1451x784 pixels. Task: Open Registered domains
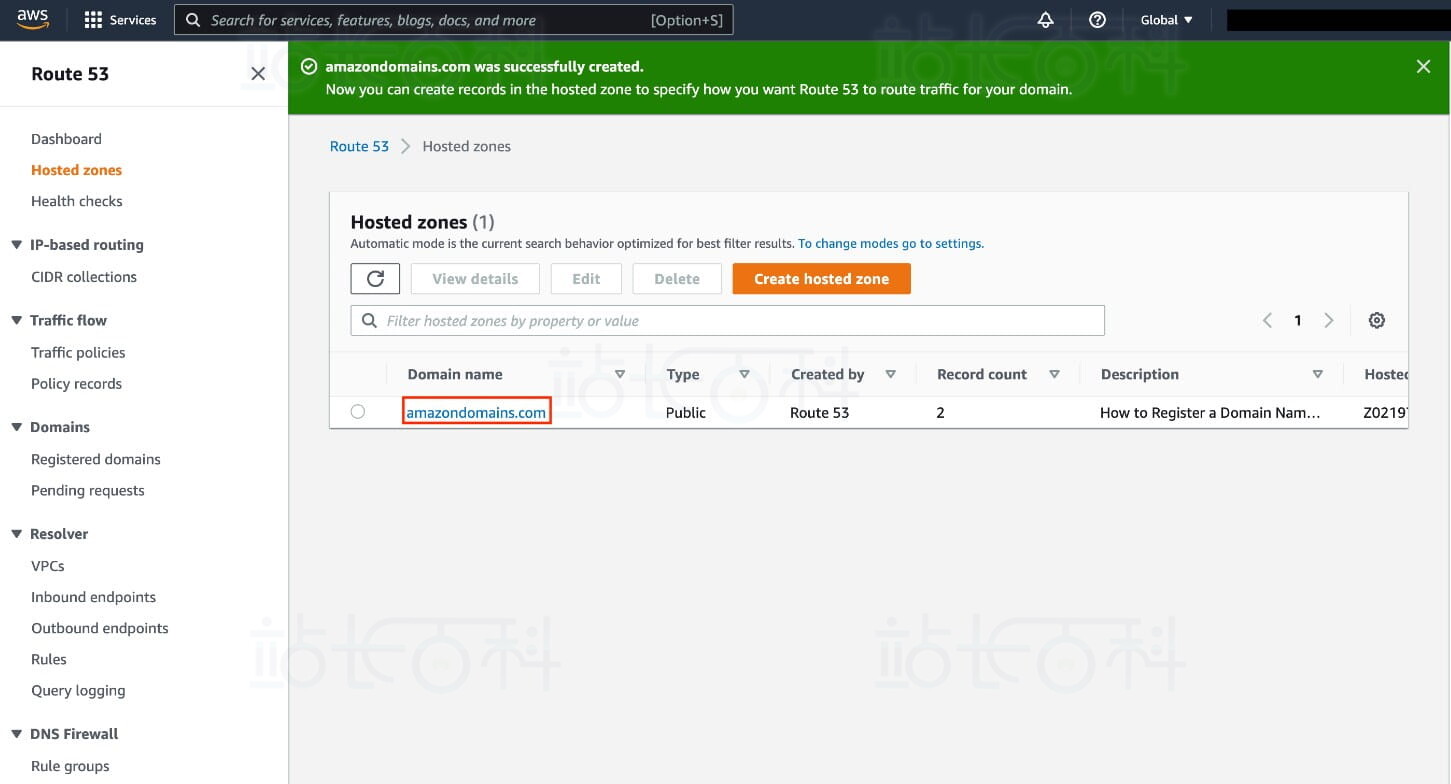click(96, 460)
